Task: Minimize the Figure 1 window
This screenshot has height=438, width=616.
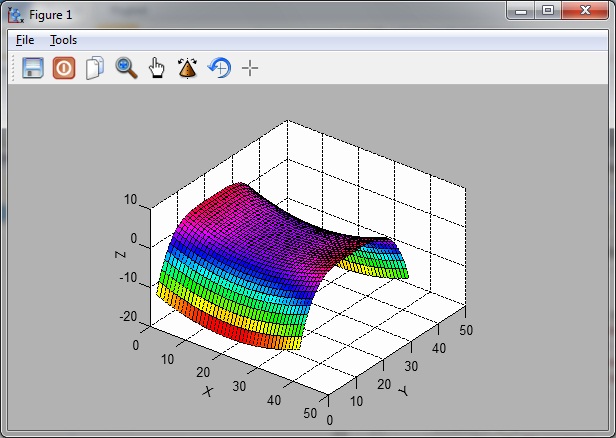Action: [520, 11]
